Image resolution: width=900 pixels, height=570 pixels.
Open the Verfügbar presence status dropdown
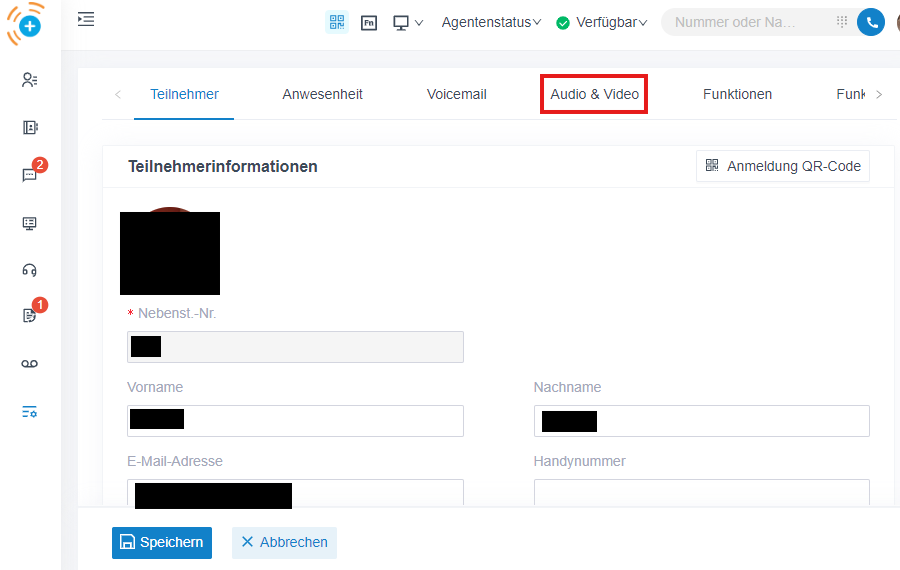click(602, 22)
